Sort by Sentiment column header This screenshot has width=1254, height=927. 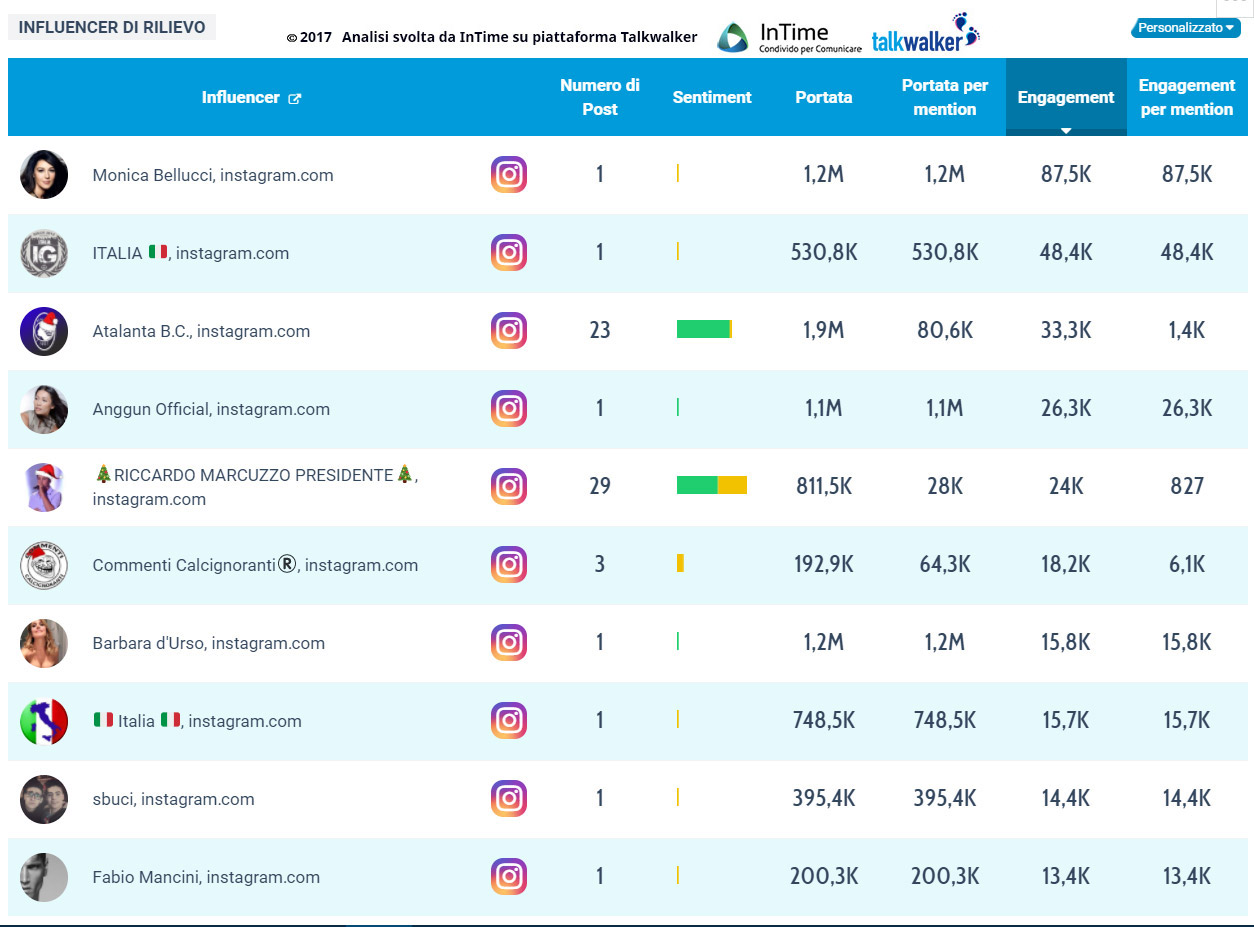pyautogui.click(x=712, y=97)
